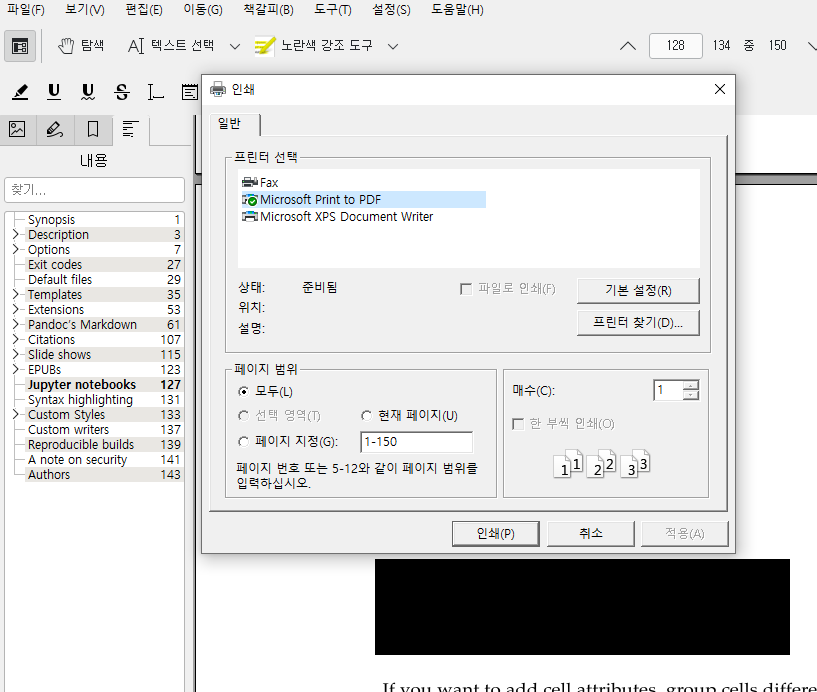Open Reproducible builds contents entry
The width and height of the screenshot is (817, 692).
[x=104, y=445]
